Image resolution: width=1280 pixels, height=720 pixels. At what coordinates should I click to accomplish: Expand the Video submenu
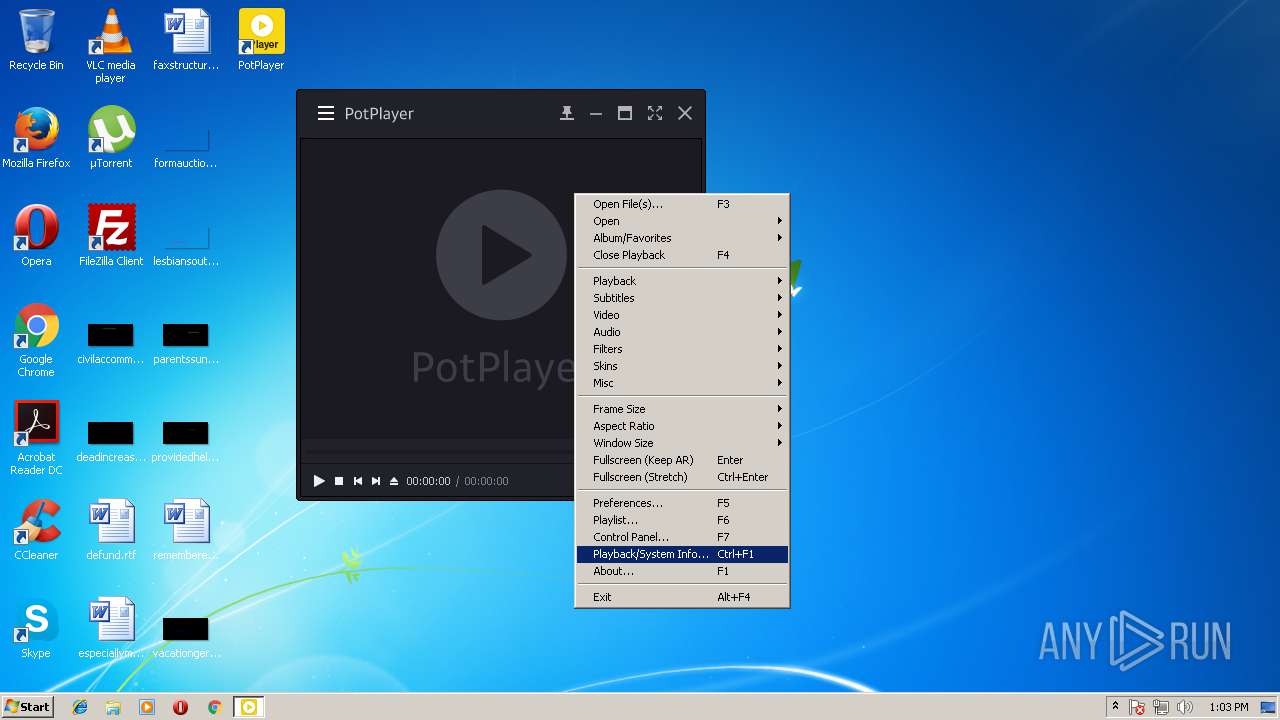click(x=683, y=315)
